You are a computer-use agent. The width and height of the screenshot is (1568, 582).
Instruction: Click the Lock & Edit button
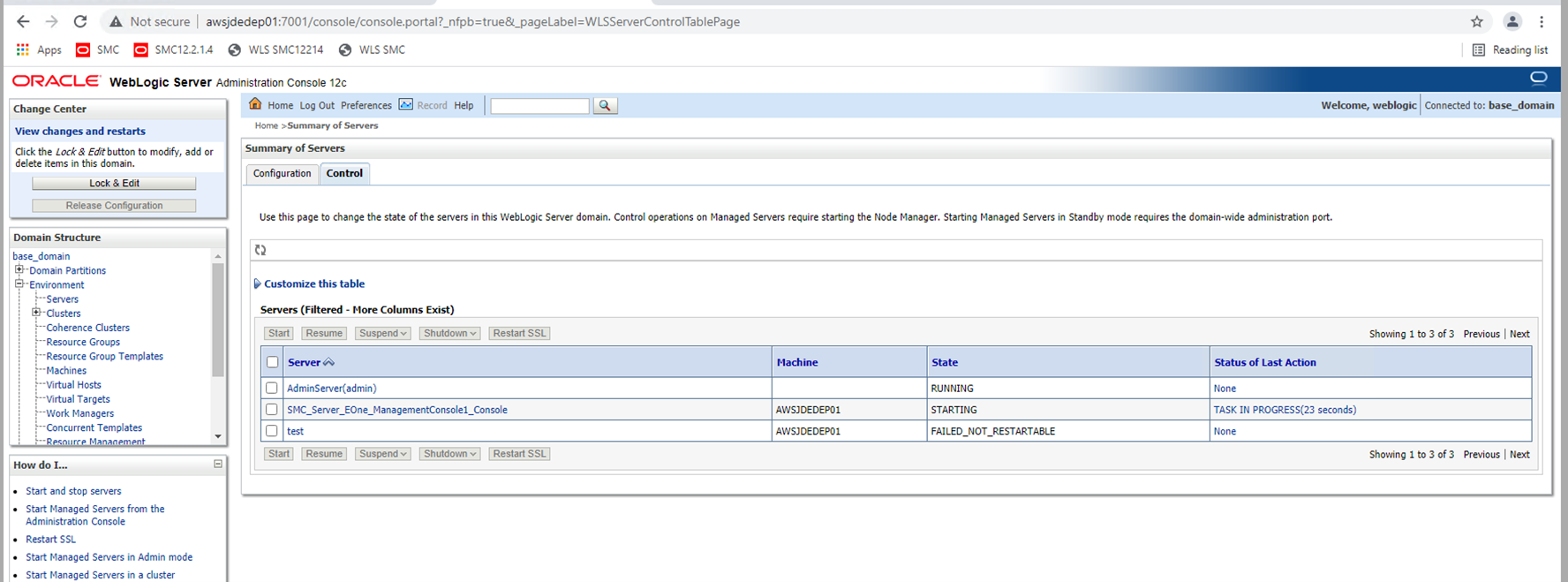pos(114,184)
